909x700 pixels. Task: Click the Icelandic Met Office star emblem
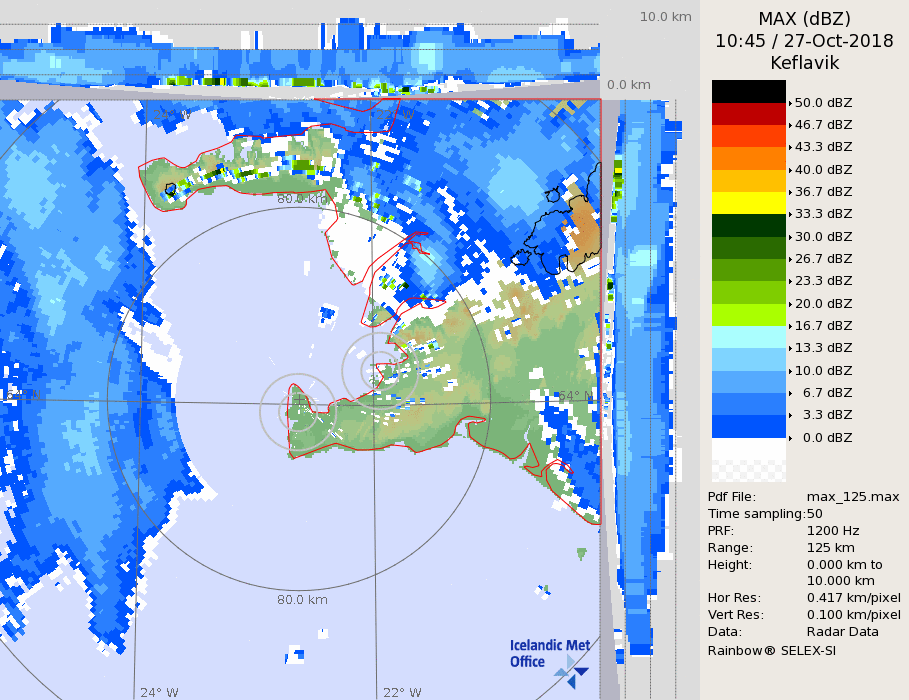572,671
